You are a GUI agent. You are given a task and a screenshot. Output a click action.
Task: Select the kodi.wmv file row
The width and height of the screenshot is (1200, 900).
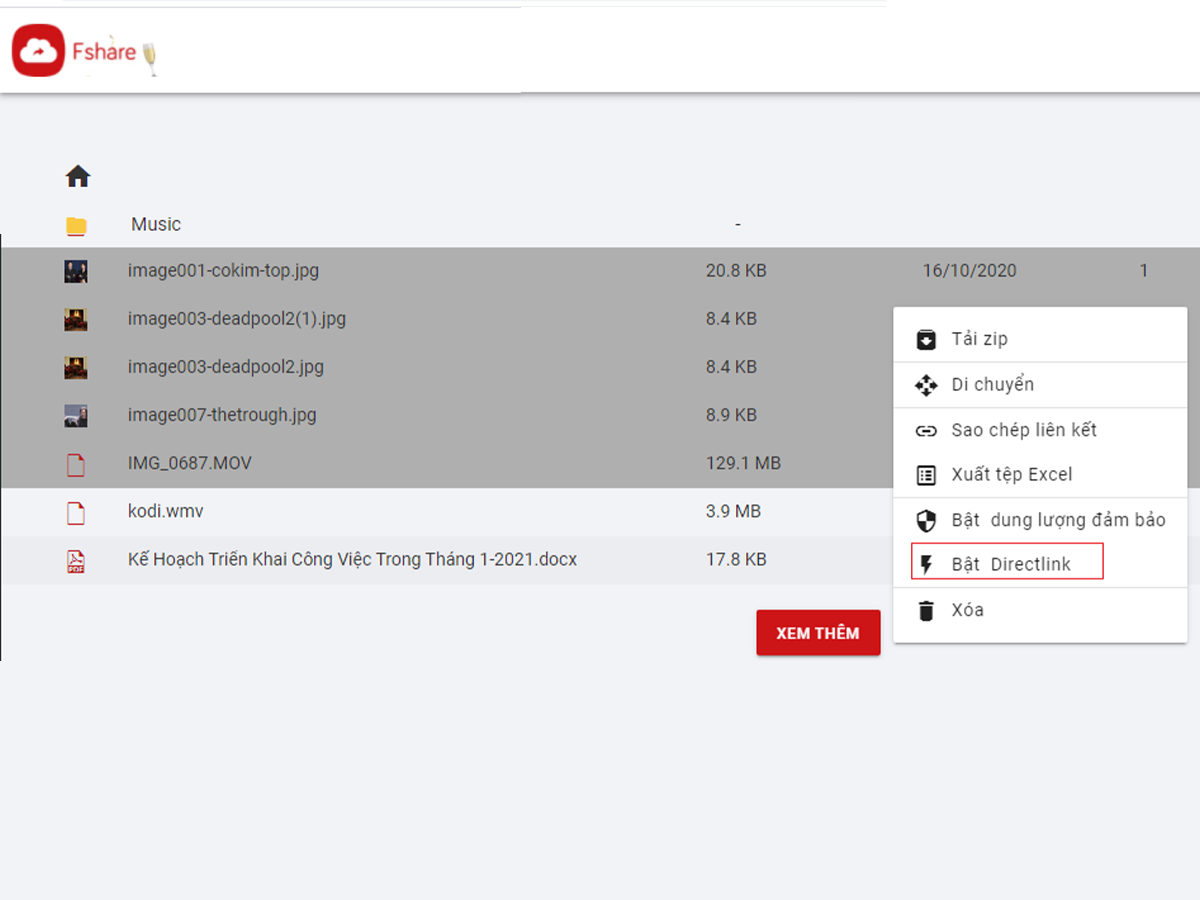[x=165, y=511]
